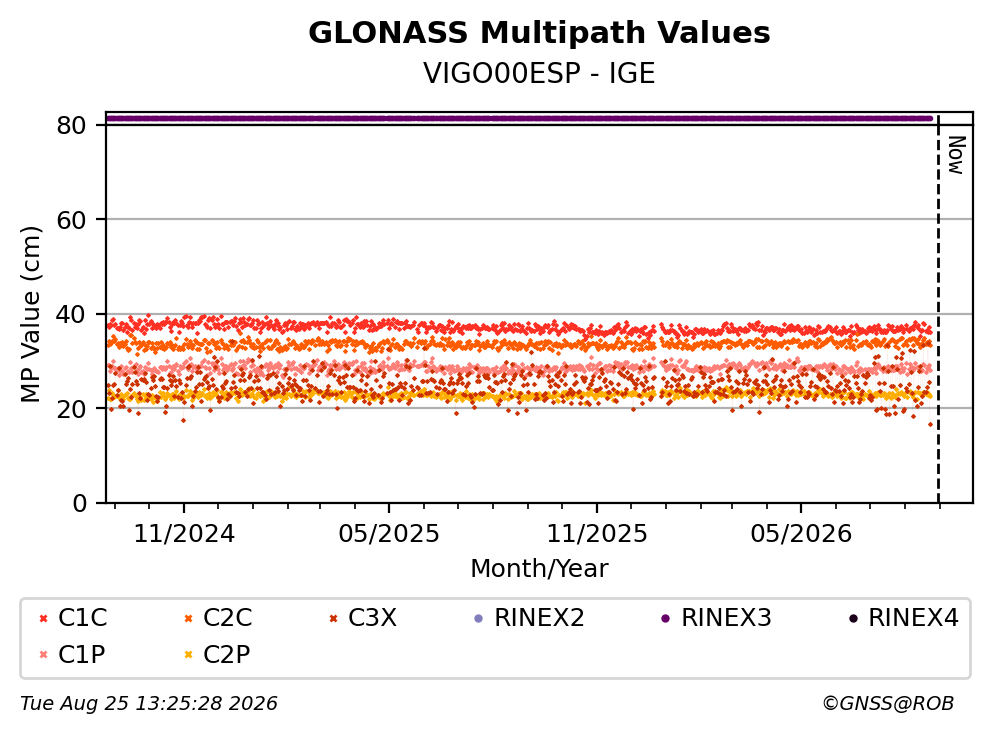Select the C1C legend label

82,617
